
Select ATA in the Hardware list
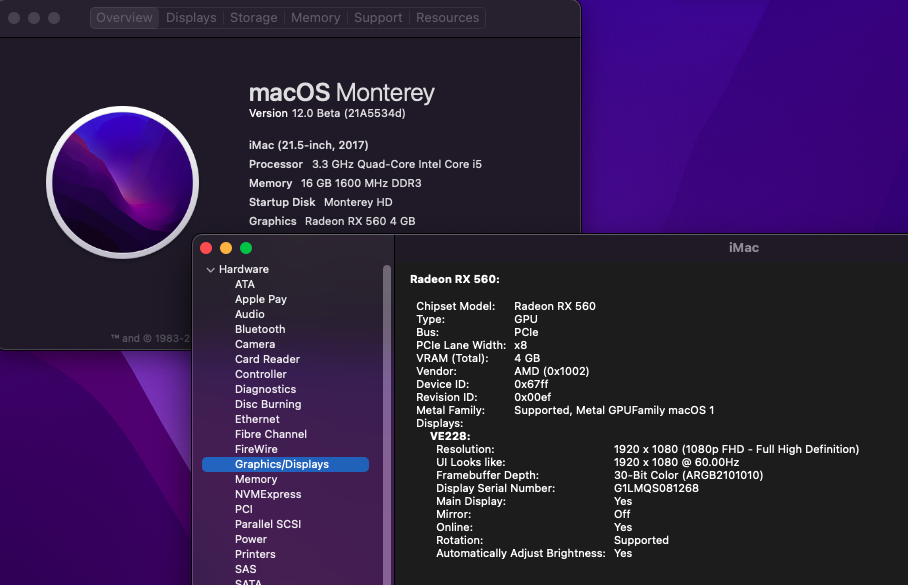click(x=245, y=284)
